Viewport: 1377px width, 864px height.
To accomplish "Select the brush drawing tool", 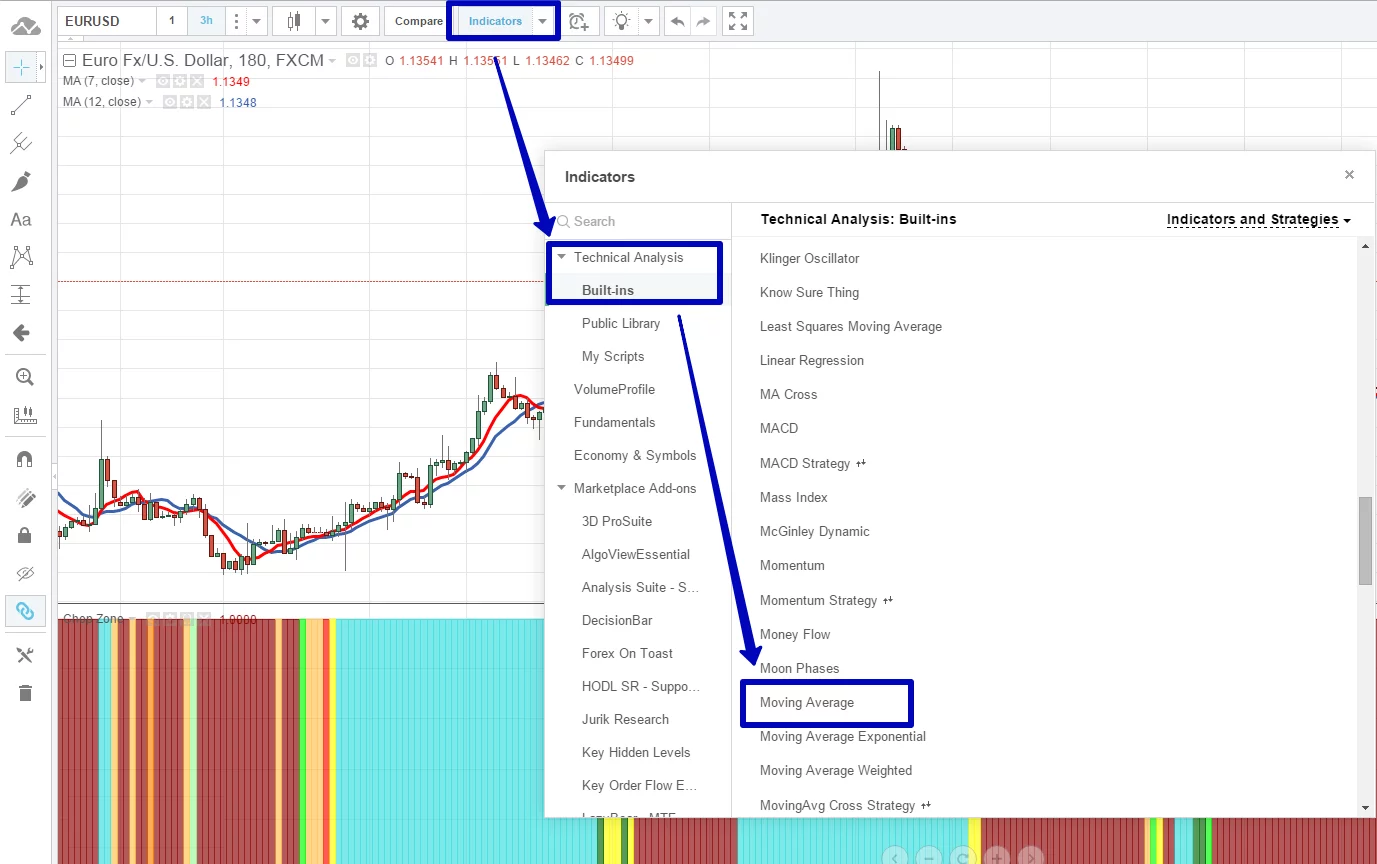I will click(x=21, y=181).
